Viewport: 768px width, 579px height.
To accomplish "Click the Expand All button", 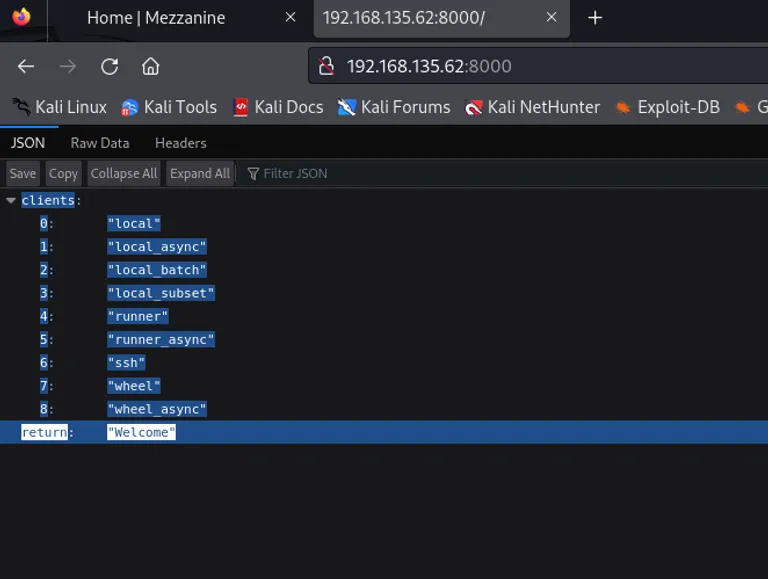I will point(200,173).
